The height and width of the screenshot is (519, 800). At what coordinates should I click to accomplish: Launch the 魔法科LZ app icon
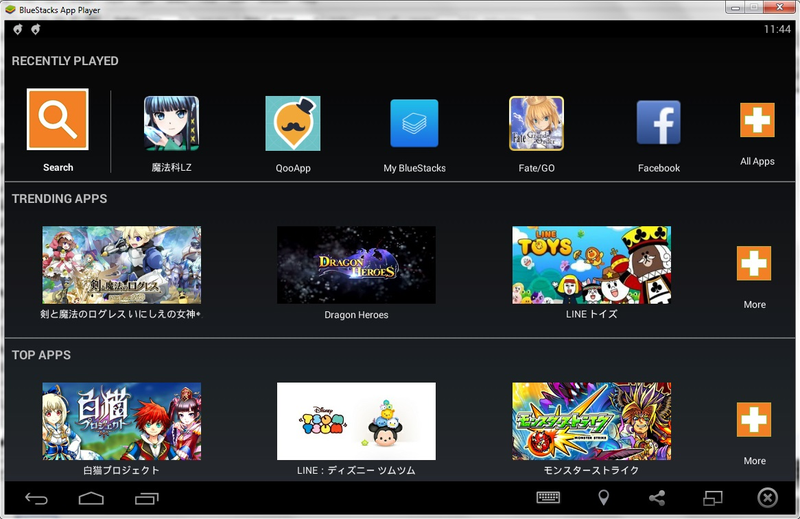click(x=171, y=123)
